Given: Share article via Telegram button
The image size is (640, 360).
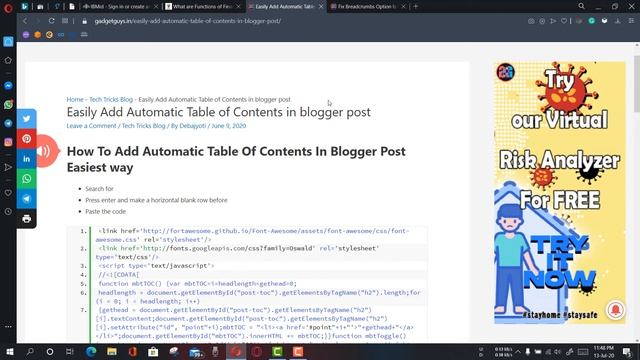Looking at the screenshot, I should [x=27, y=199].
